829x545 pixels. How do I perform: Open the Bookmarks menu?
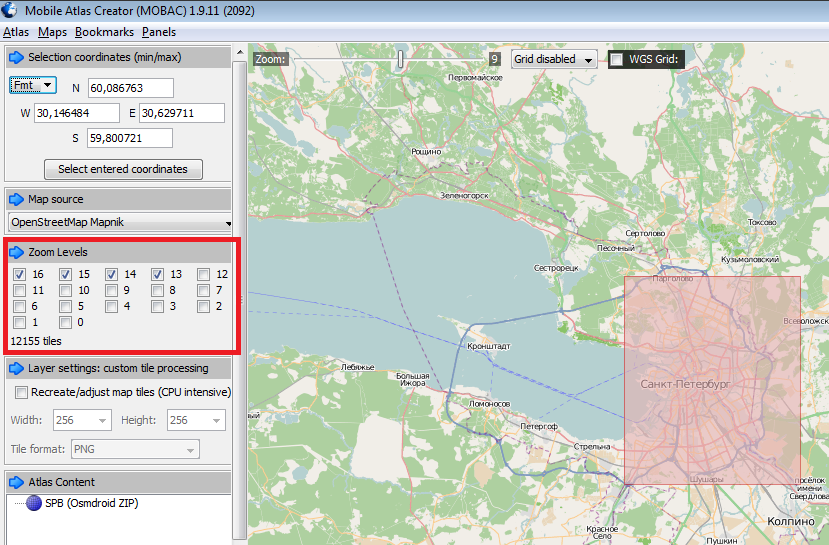tap(104, 32)
